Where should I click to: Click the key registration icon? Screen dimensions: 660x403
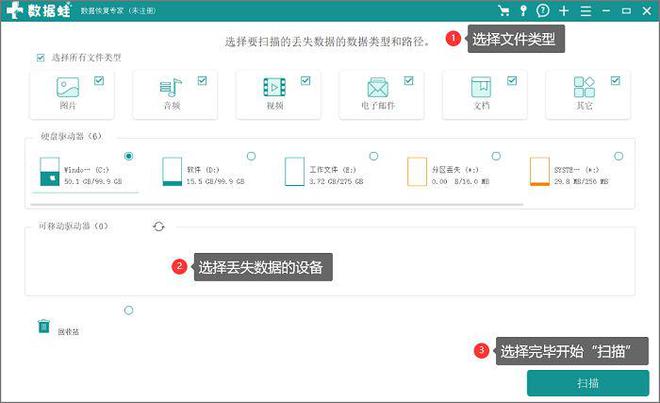(523, 11)
